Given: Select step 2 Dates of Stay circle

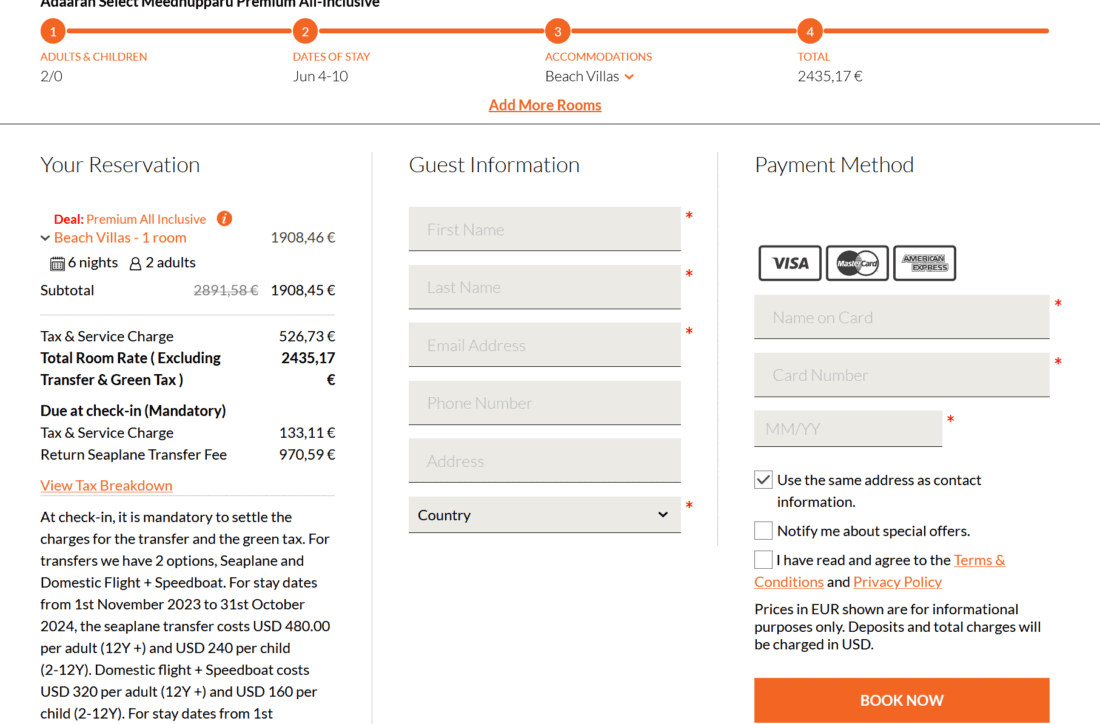Looking at the screenshot, I should click(305, 31).
